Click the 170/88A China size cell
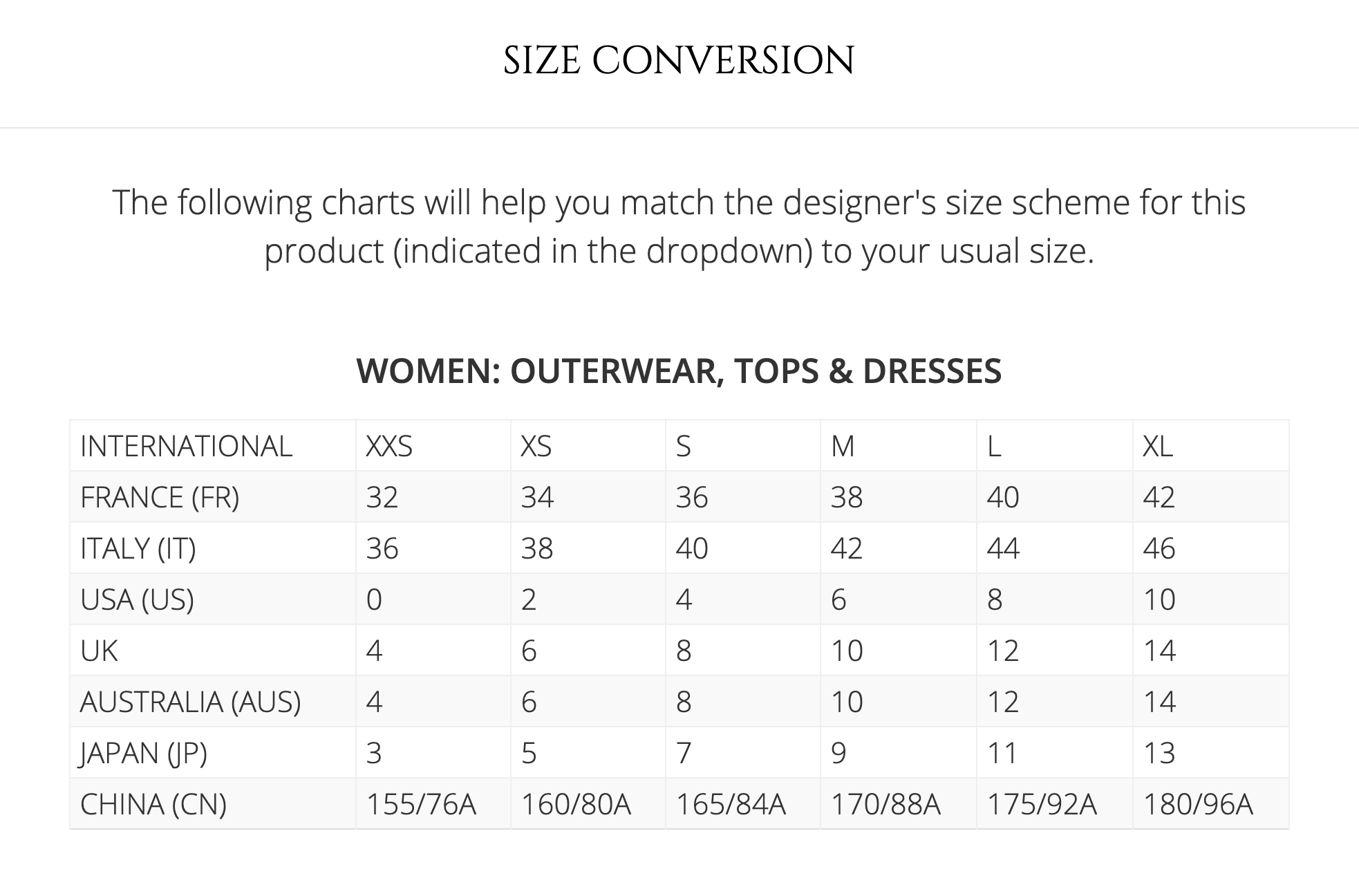 coord(898,803)
